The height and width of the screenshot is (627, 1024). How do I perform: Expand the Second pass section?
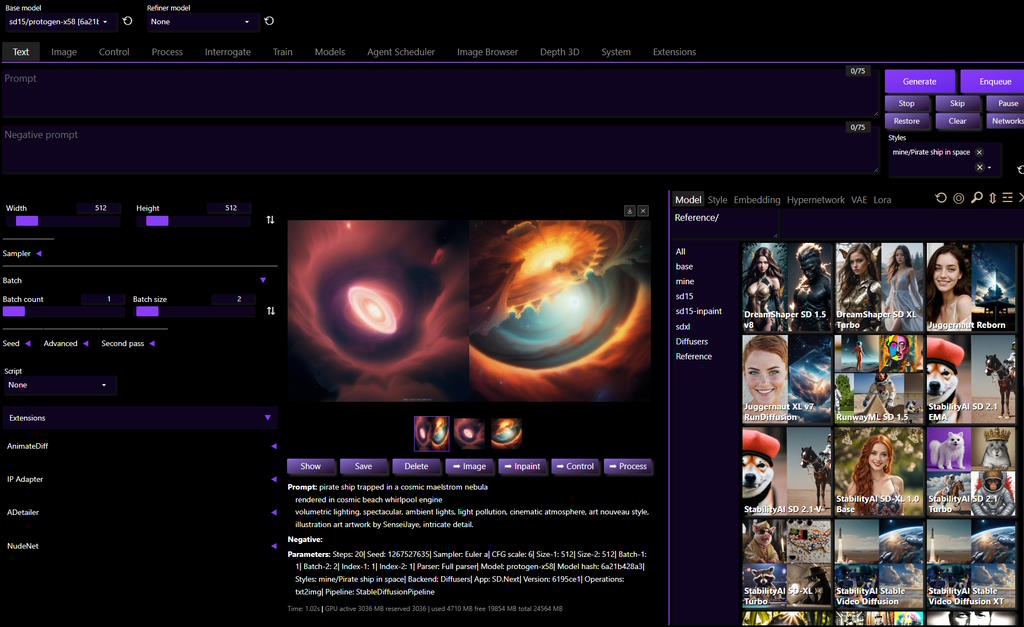(x=151, y=344)
